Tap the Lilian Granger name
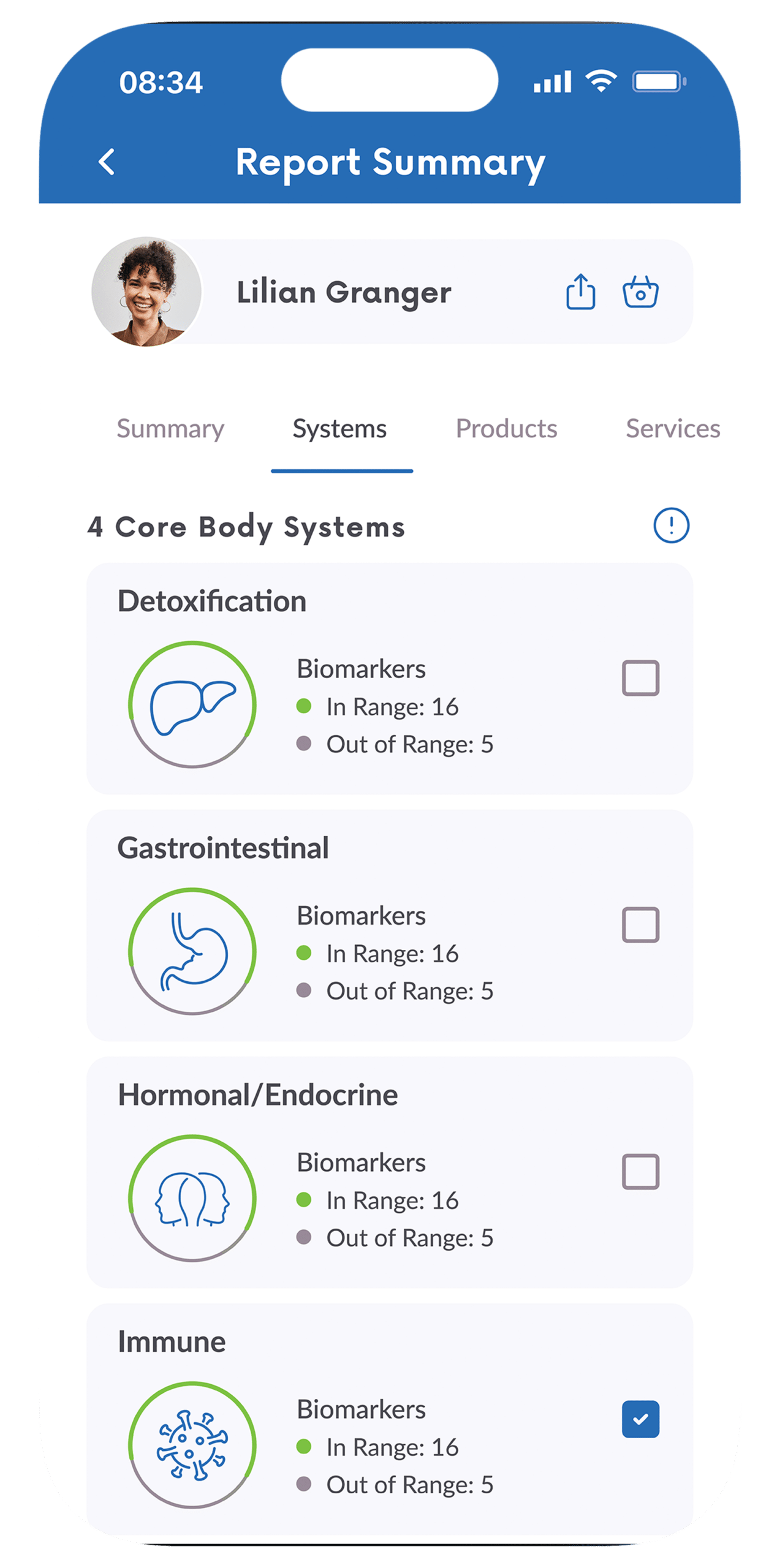The width and height of the screenshot is (777, 1568). [x=344, y=292]
